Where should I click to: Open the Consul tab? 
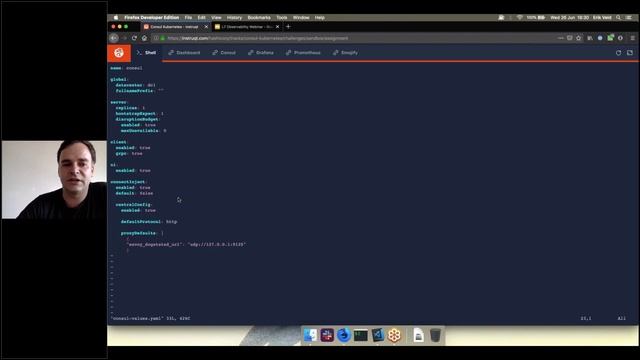[x=224, y=53]
